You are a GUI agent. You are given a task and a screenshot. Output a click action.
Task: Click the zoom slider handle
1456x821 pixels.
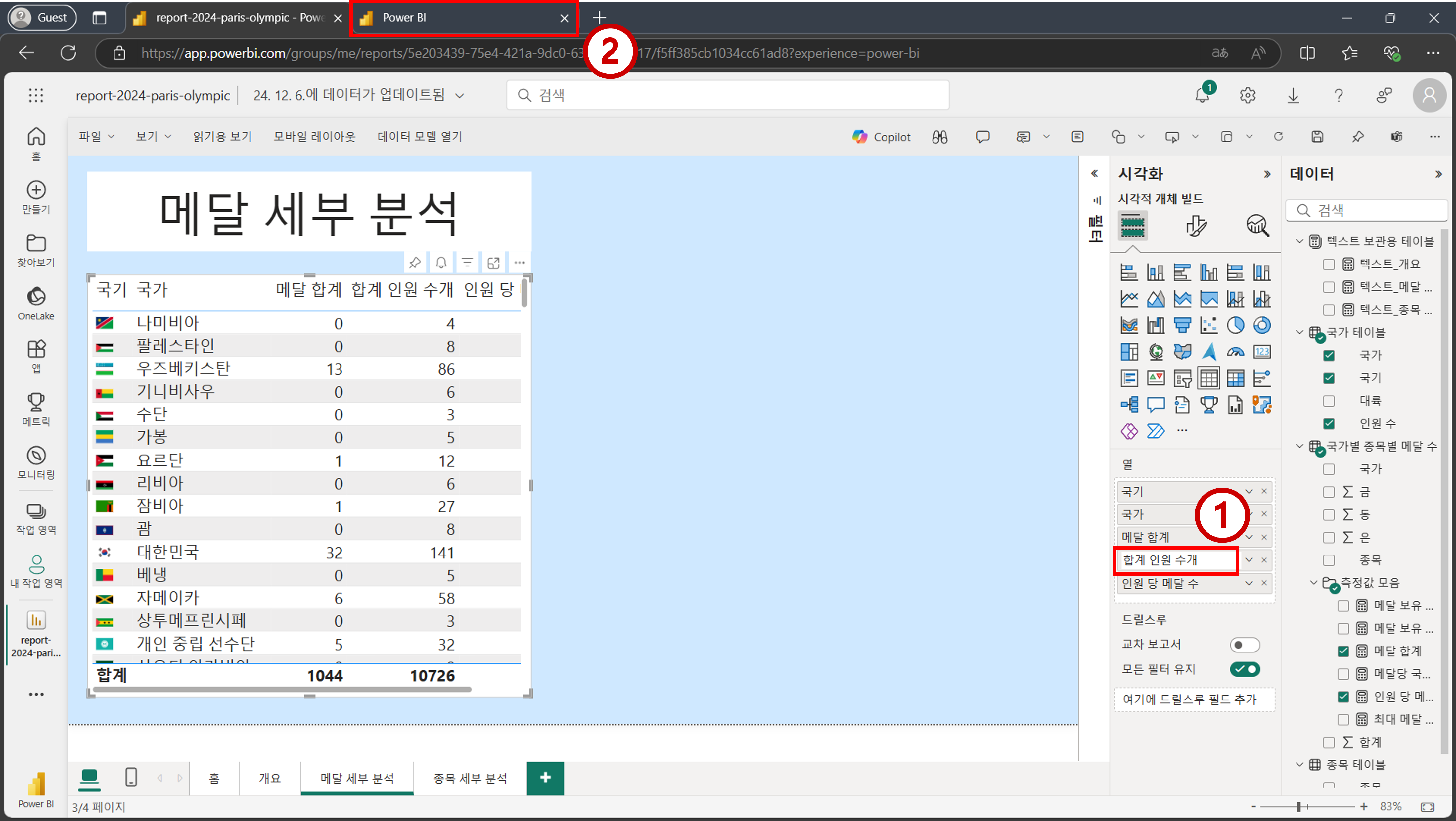1298,807
